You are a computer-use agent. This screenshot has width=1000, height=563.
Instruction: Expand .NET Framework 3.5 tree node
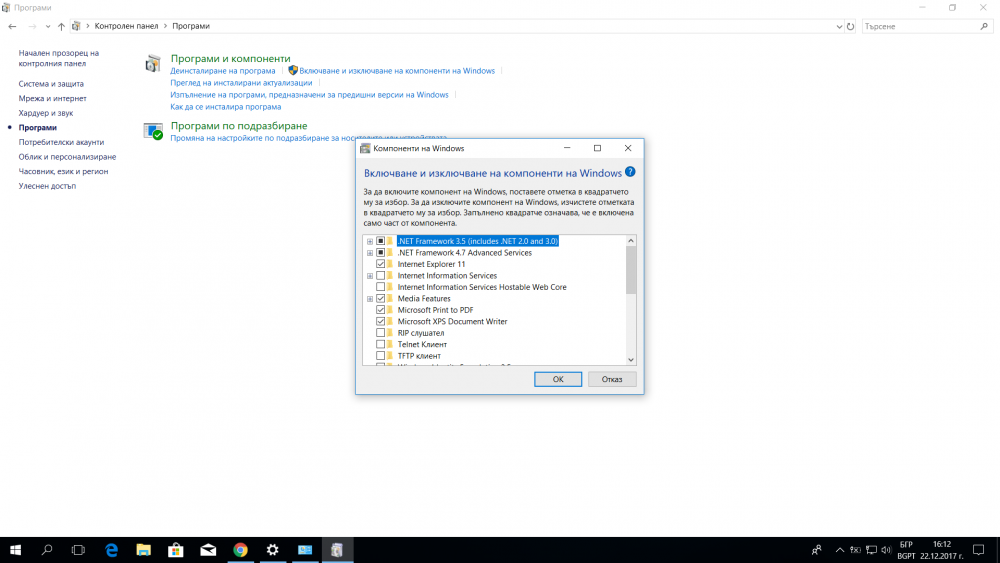pyautogui.click(x=370, y=241)
